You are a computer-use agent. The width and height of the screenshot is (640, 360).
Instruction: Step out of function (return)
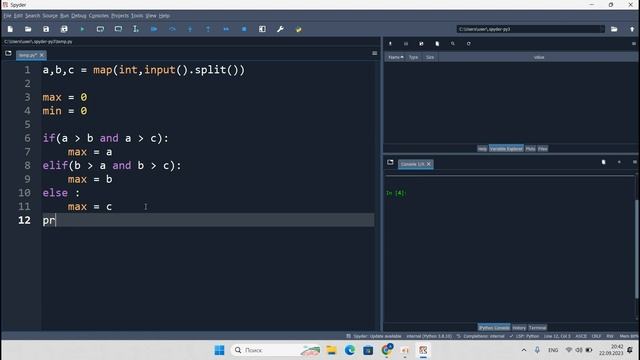coord(208,29)
